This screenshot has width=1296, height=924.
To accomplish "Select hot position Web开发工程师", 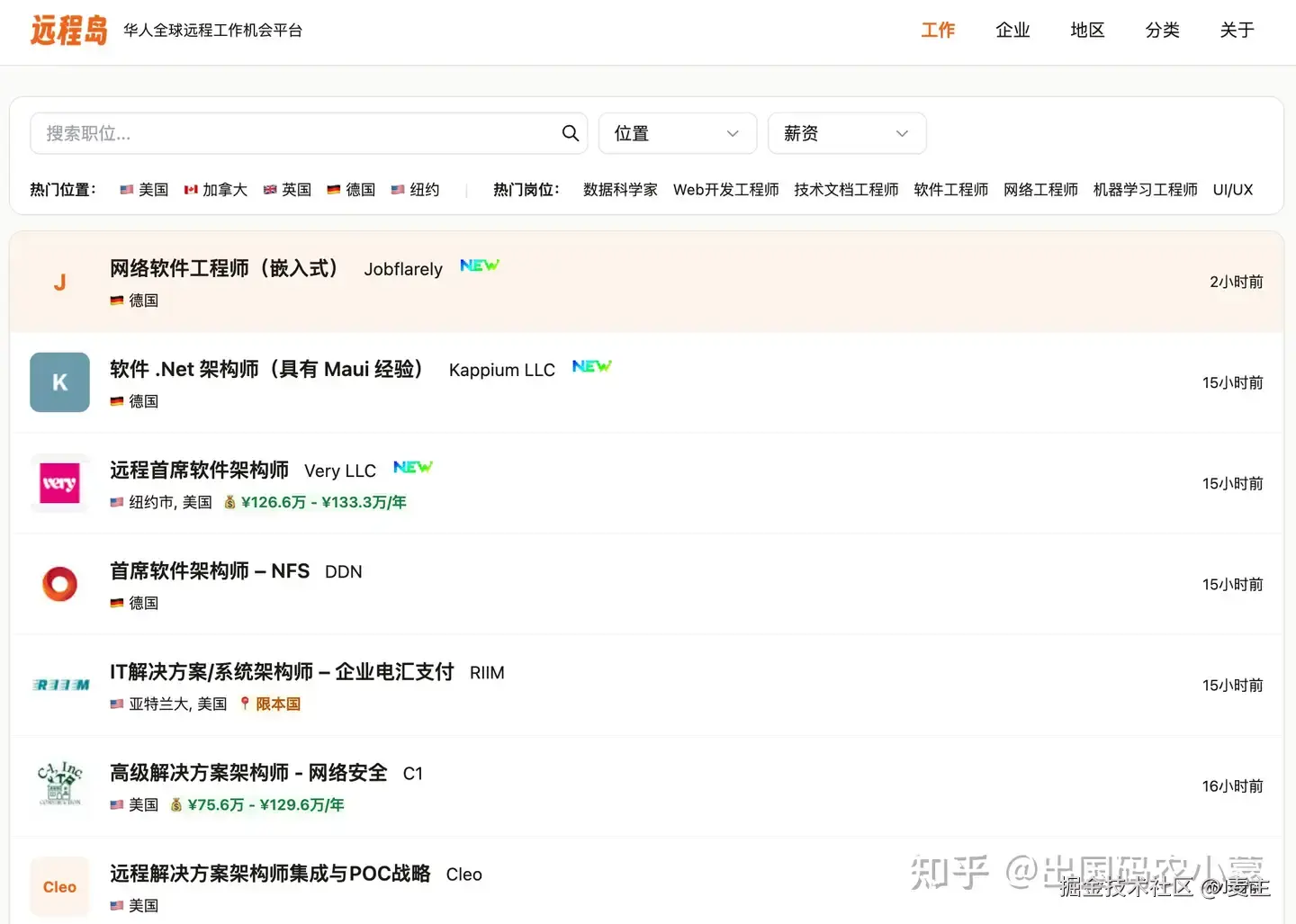I will click(725, 190).
